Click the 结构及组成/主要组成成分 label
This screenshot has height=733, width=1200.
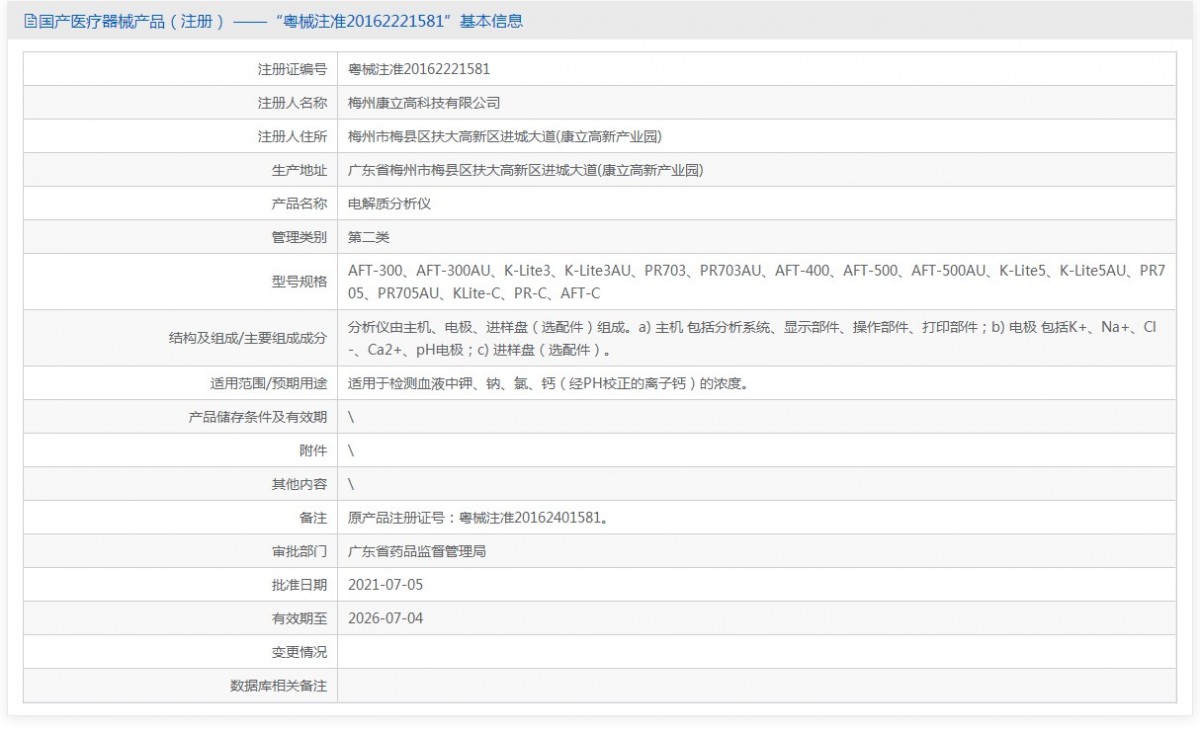pos(249,339)
